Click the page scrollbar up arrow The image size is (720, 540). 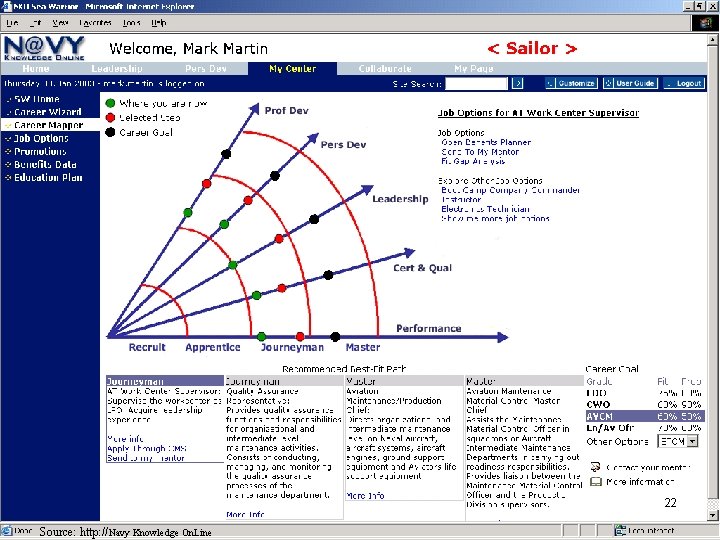point(712,40)
